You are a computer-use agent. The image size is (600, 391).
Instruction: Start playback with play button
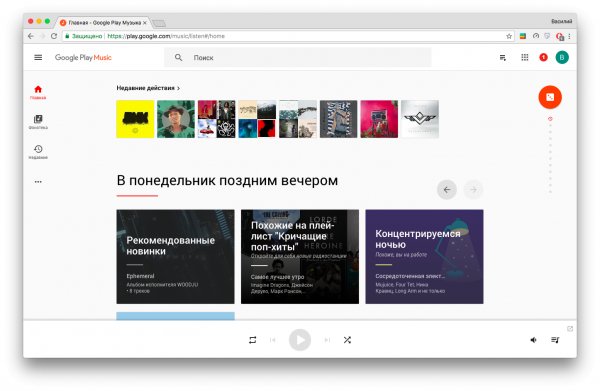coord(300,340)
